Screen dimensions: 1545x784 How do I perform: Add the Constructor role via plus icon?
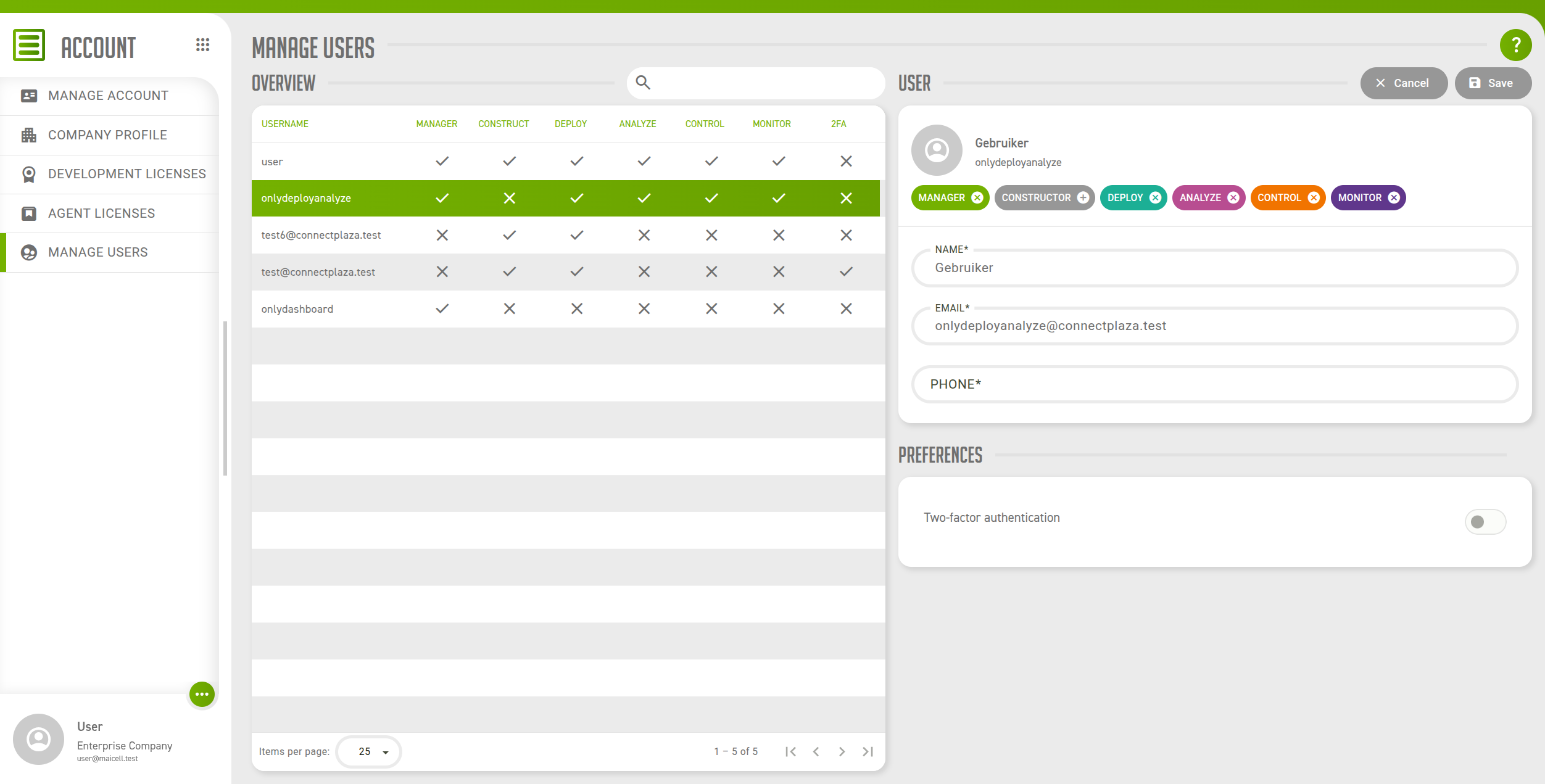[x=1083, y=198]
